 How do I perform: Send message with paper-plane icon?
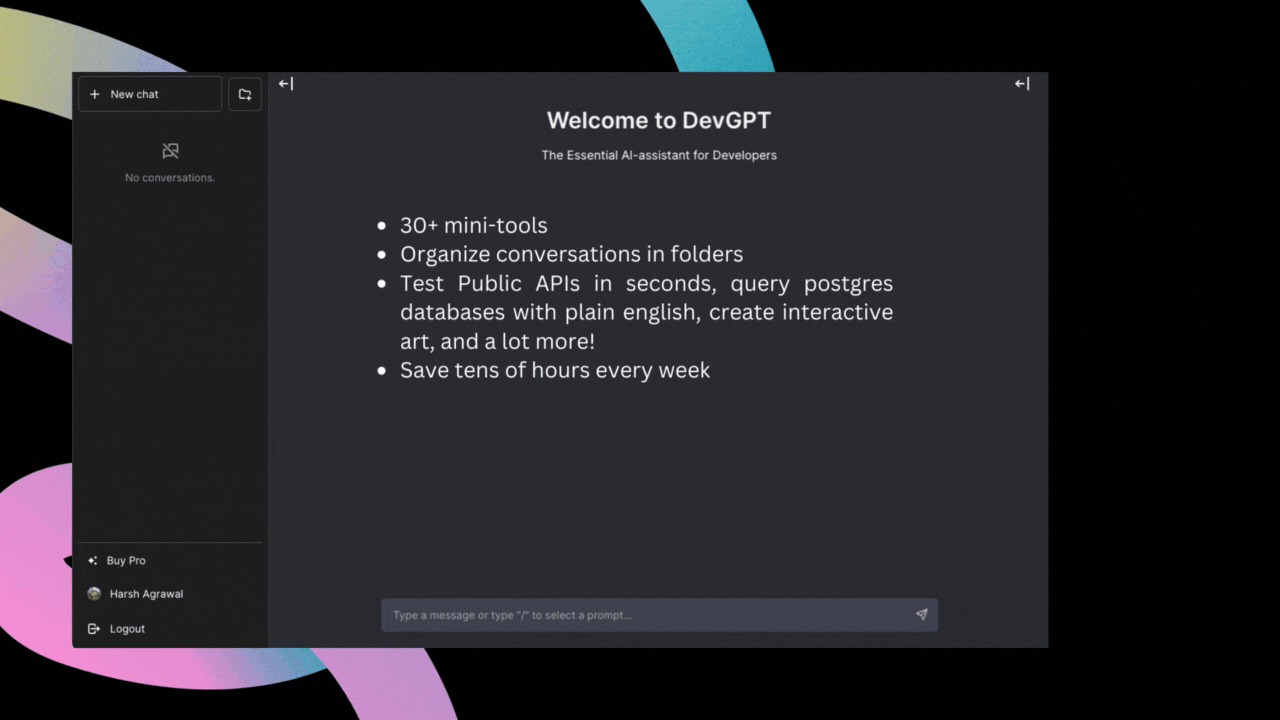click(x=922, y=615)
